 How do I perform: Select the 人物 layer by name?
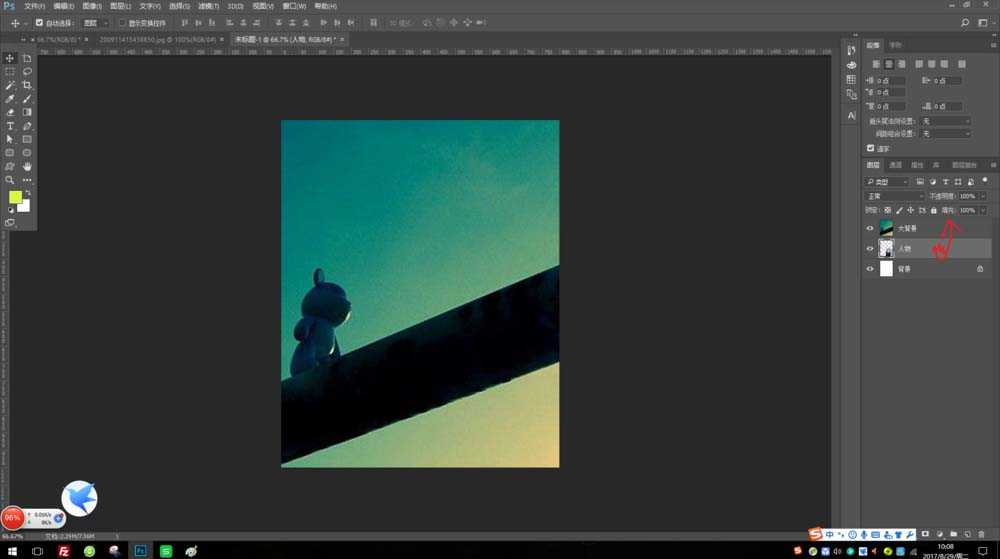pyautogui.click(x=905, y=249)
